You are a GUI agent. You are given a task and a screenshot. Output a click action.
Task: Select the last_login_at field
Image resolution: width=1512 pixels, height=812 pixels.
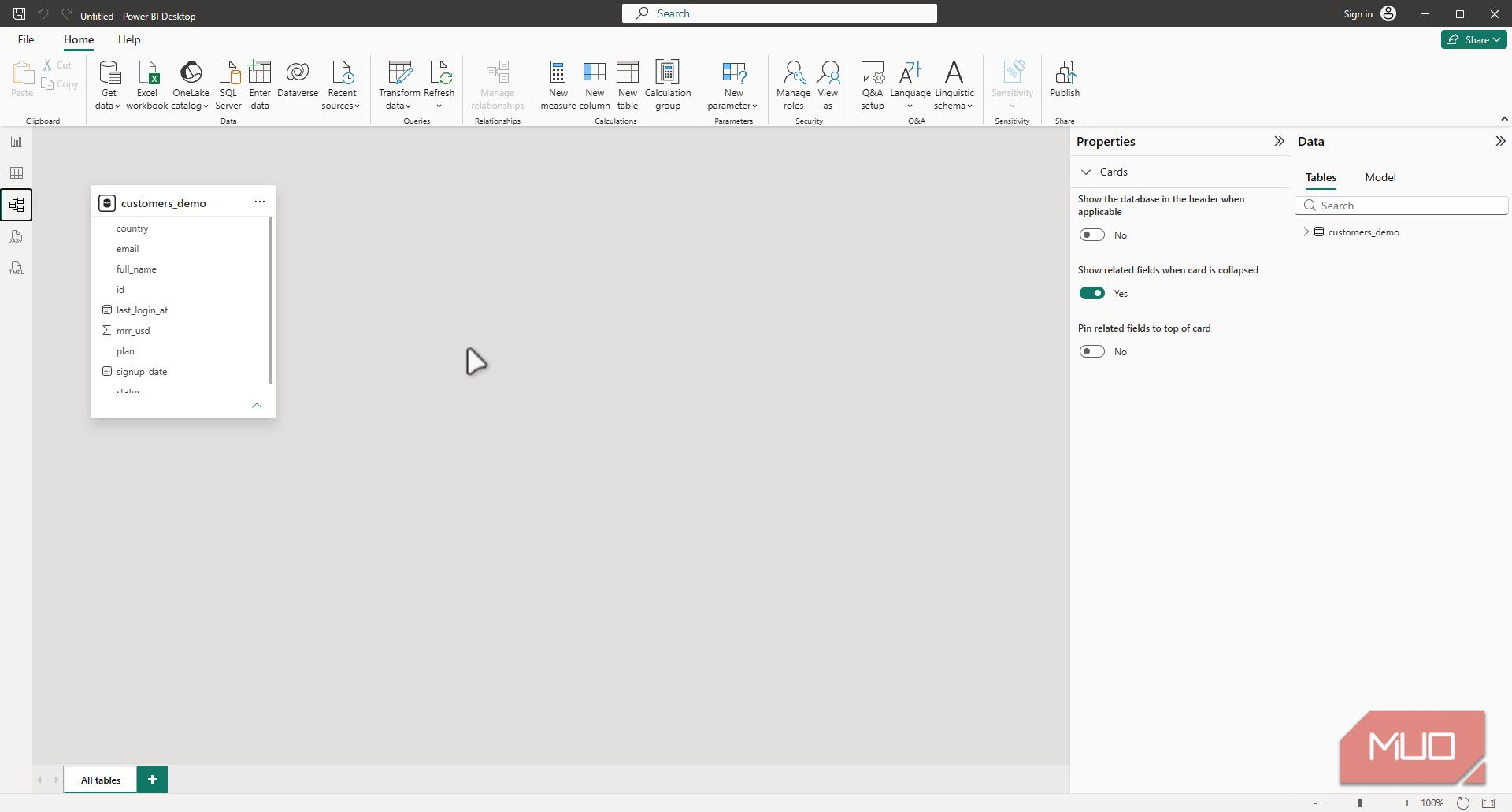[142, 310]
